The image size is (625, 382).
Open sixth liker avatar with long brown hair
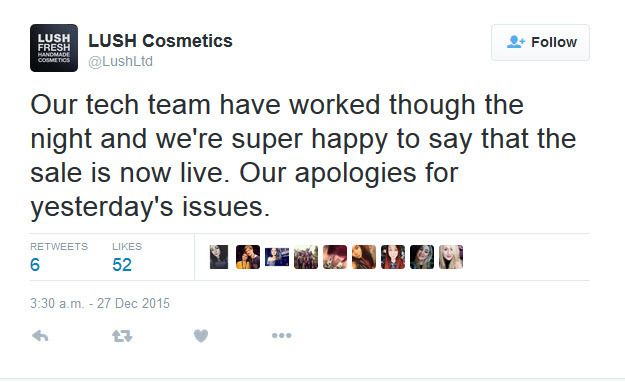364,257
